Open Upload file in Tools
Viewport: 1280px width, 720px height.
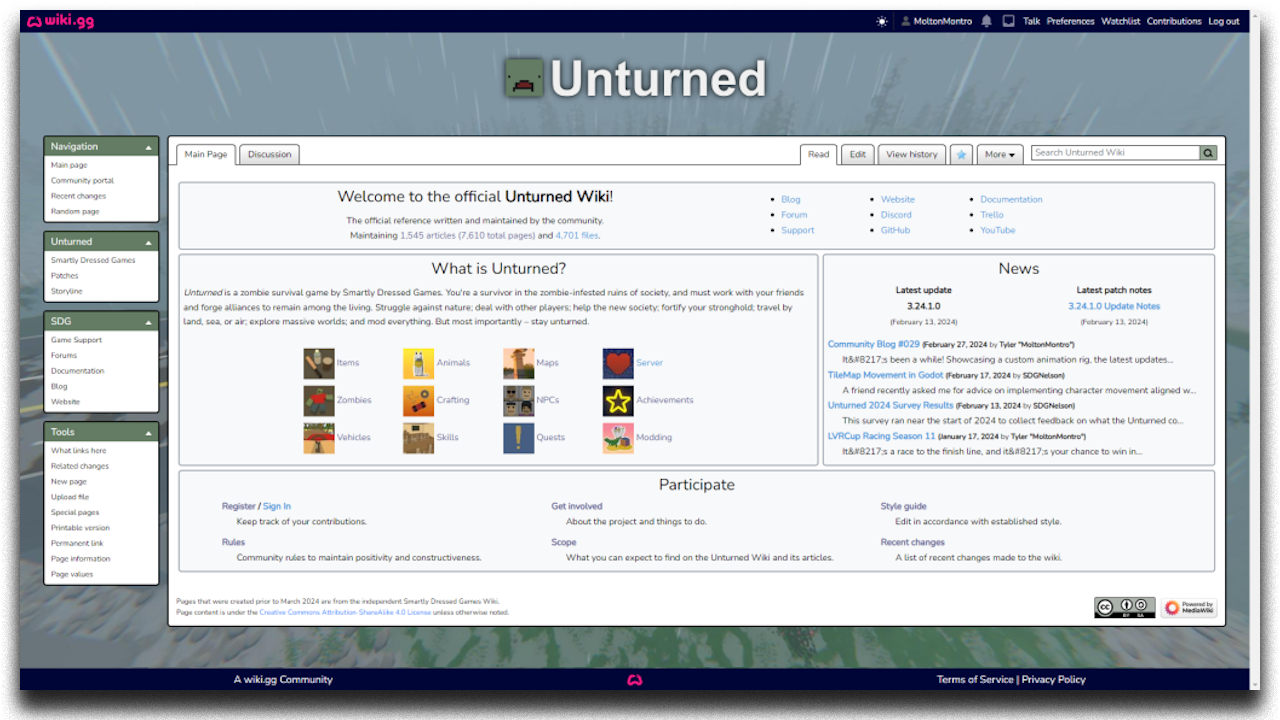(70, 497)
